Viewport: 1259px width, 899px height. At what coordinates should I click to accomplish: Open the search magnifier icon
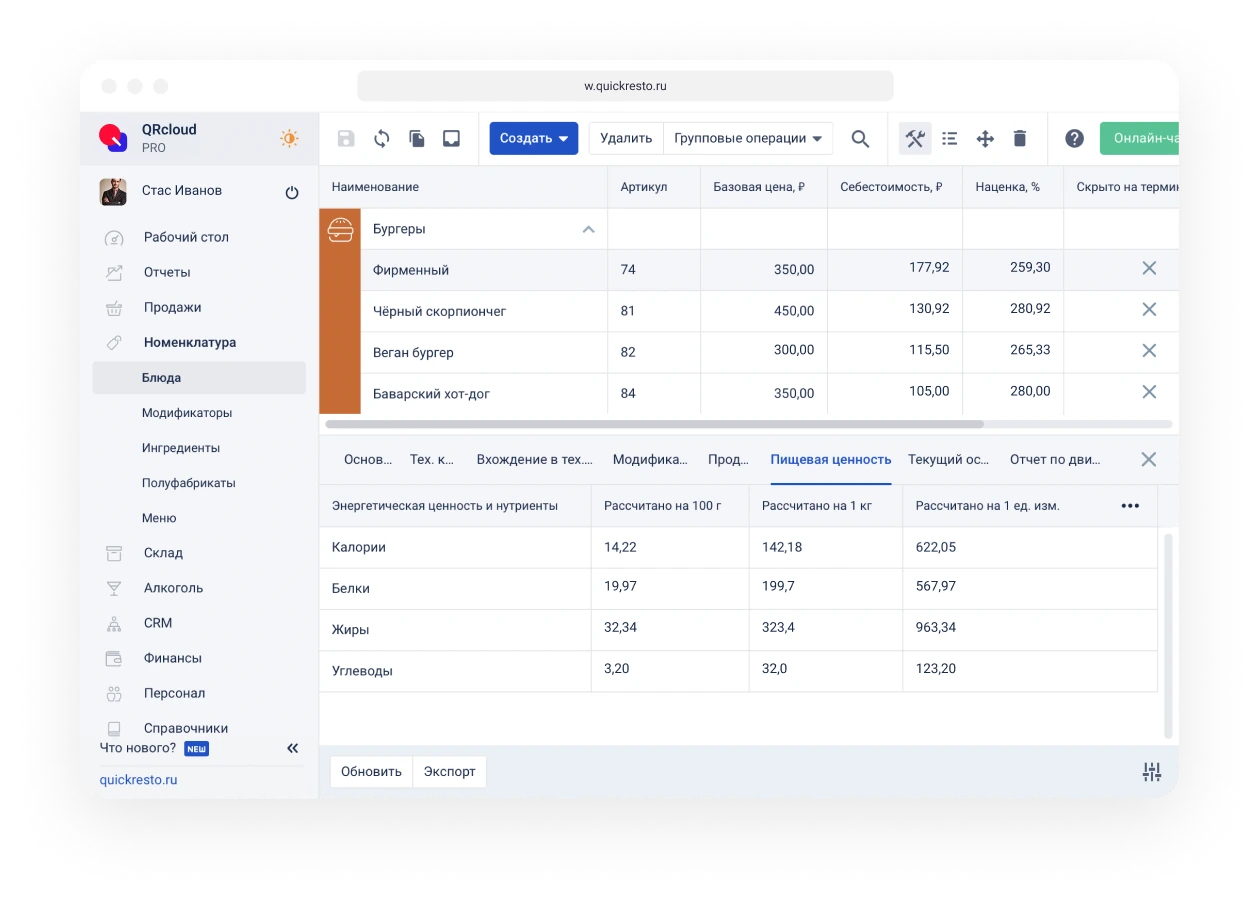(x=860, y=139)
